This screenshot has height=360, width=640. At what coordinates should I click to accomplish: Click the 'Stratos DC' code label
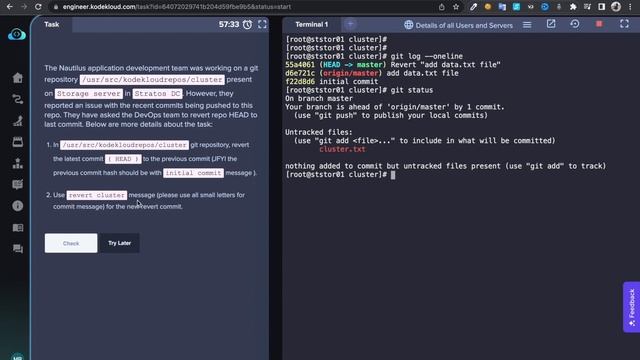point(157,93)
